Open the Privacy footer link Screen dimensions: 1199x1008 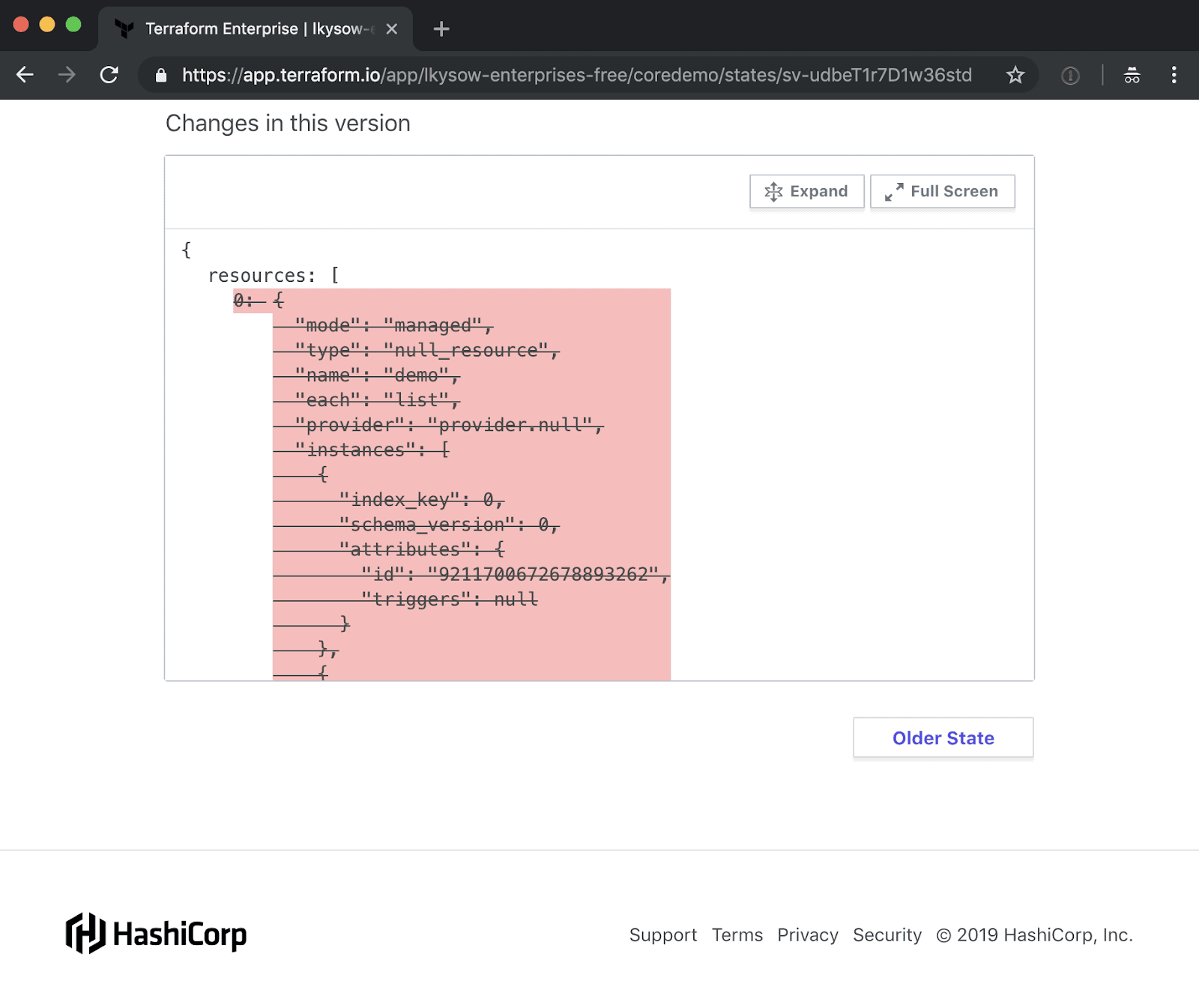[x=807, y=935]
